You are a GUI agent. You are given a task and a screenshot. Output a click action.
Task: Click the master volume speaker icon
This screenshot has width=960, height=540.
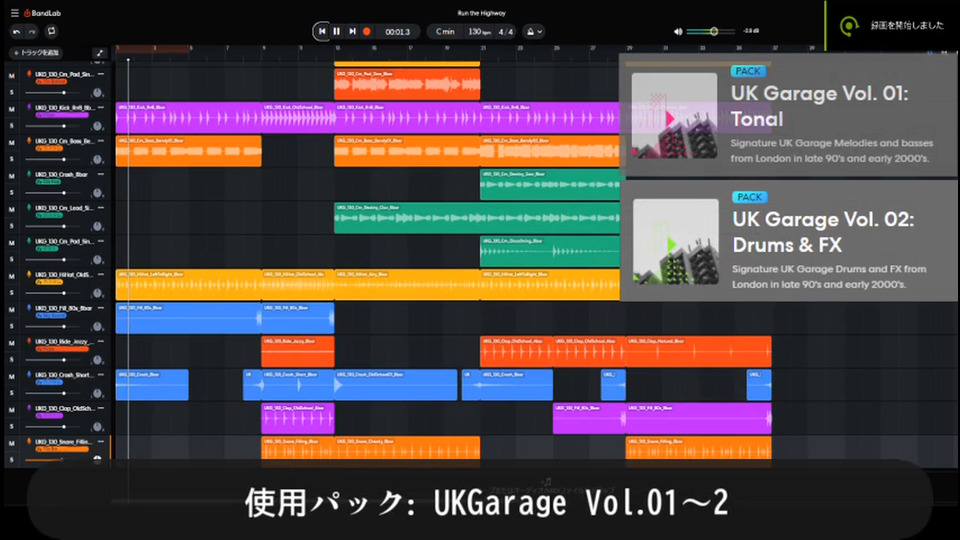[x=678, y=31]
